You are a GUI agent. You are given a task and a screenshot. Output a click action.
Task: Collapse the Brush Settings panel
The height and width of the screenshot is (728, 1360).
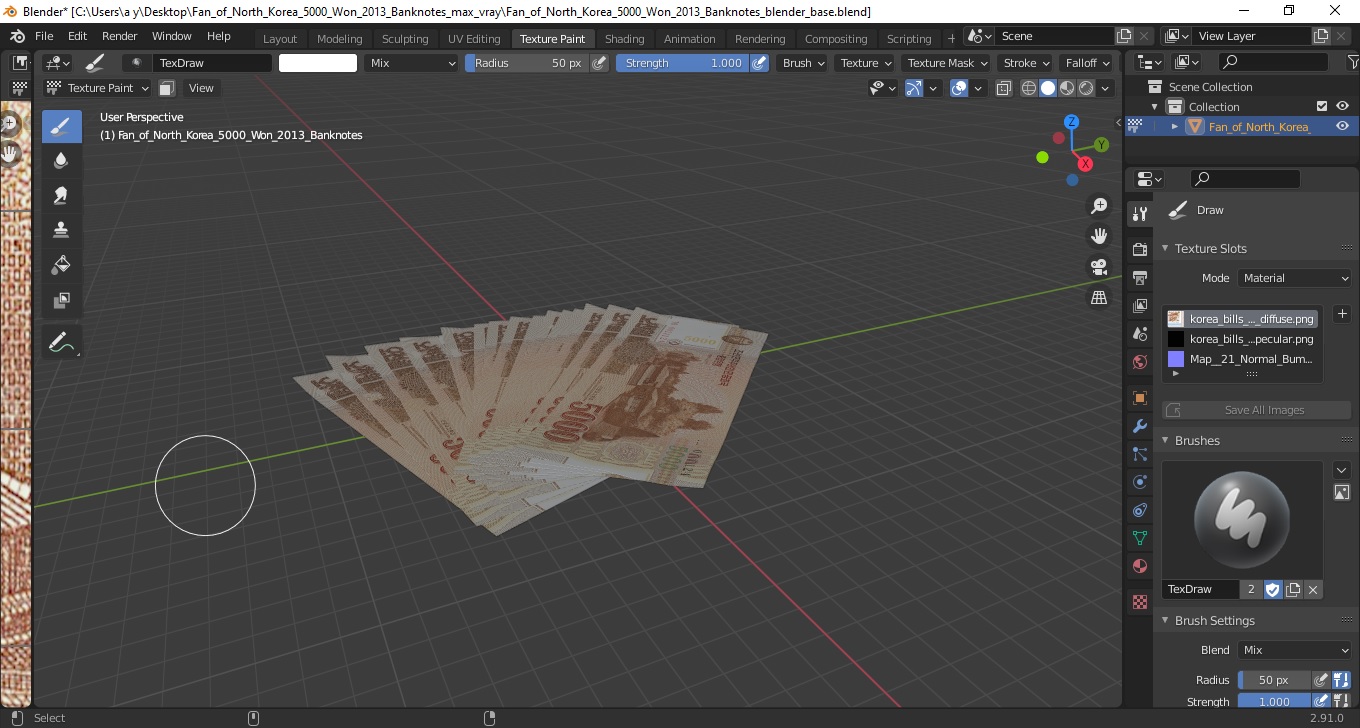pyautogui.click(x=1165, y=621)
